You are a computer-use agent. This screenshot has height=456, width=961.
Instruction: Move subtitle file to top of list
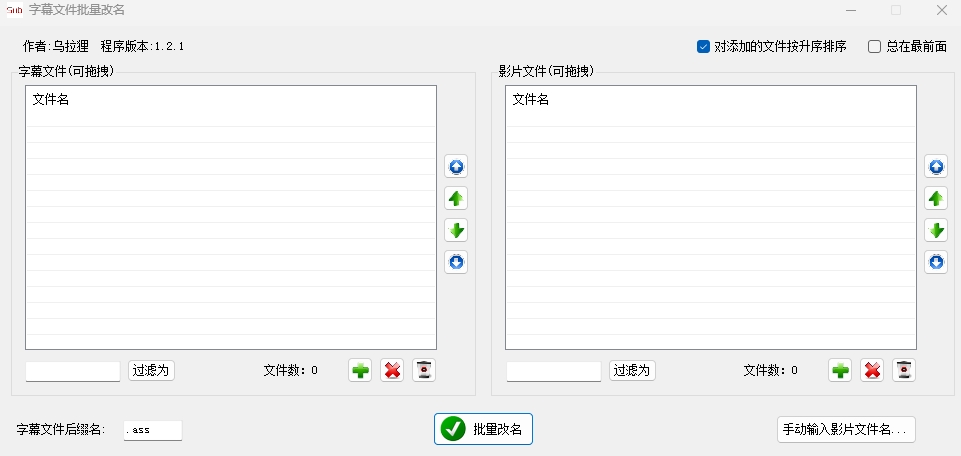456,167
